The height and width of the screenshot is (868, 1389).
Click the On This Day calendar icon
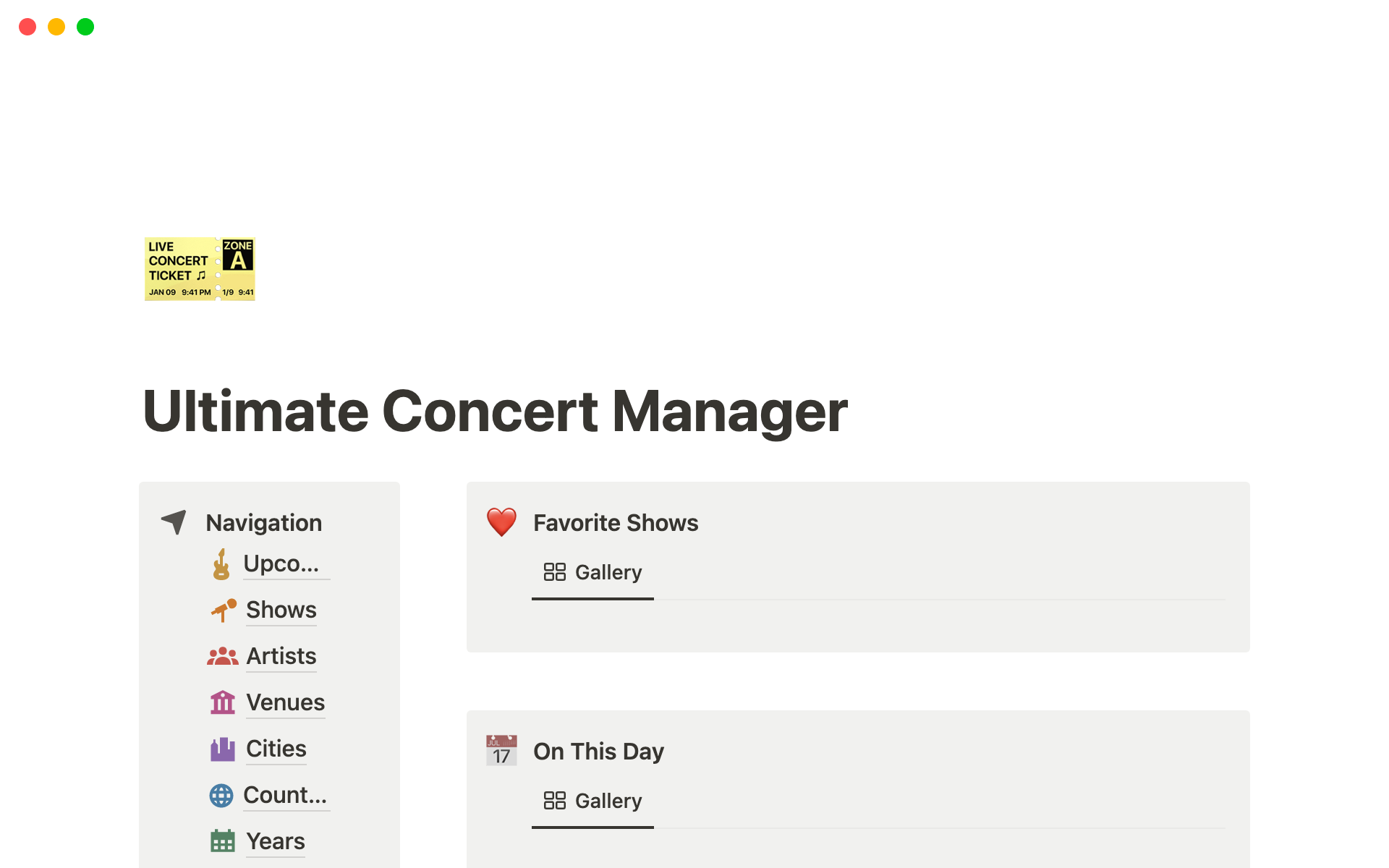pyautogui.click(x=501, y=750)
